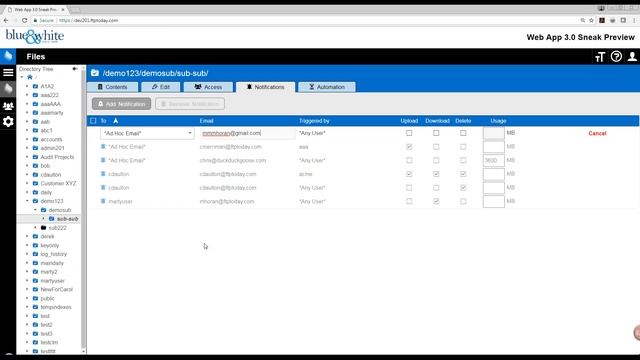Expand the accounts folder tree arrow
The width and height of the screenshot is (640, 360).
pyautogui.click(x=27, y=139)
